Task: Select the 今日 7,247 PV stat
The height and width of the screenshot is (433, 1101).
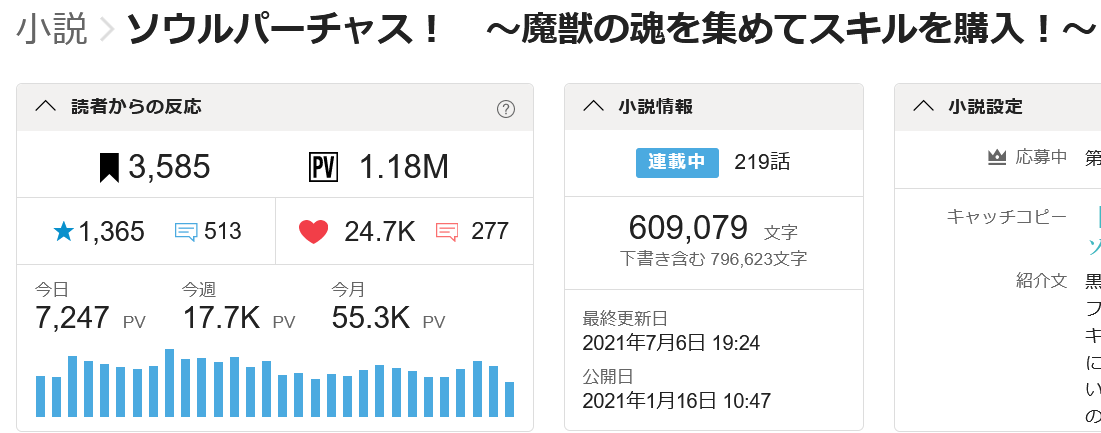Action: 90,308
